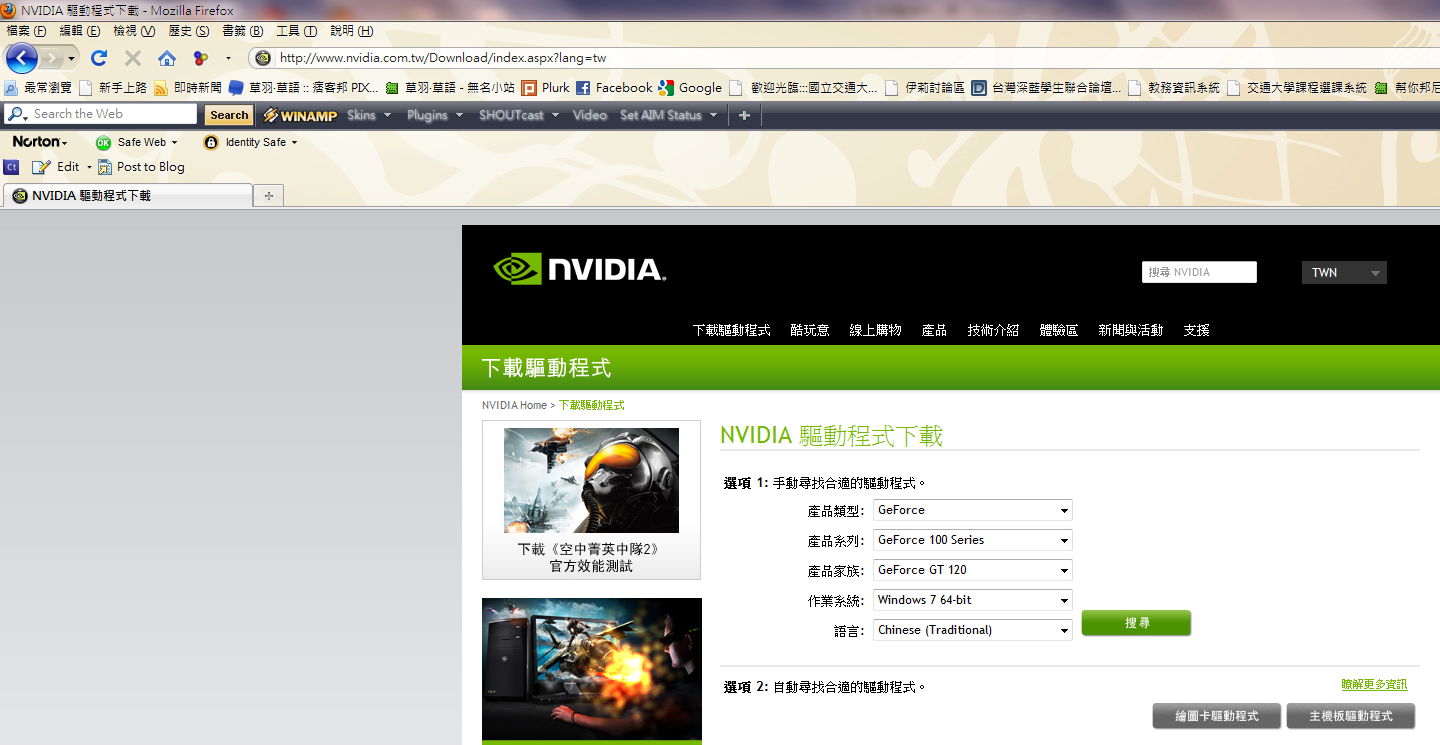Image resolution: width=1440 pixels, height=745 pixels.
Task: Open the 最常瀏覽 bookmark
Action: (x=38, y=88)
